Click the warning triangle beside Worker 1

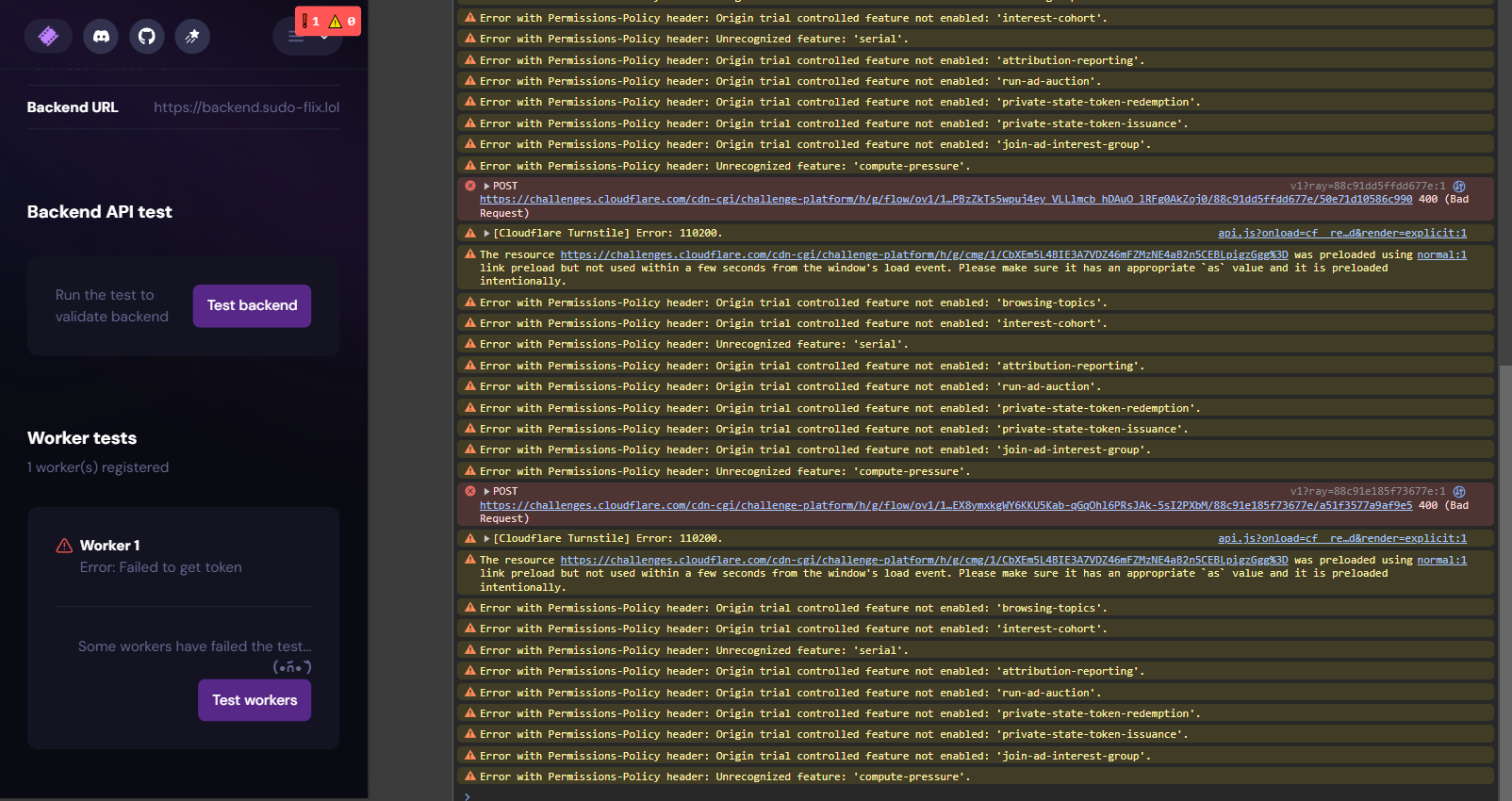point(64,546)
